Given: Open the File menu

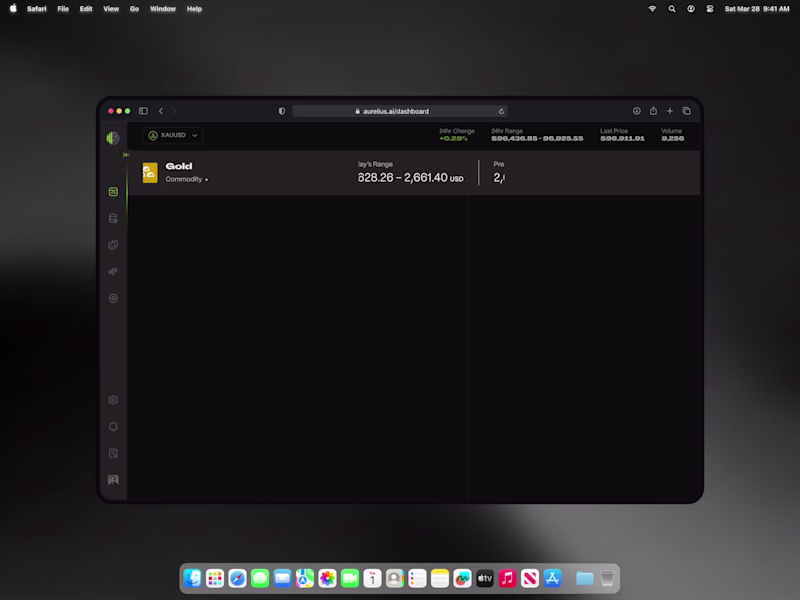Looking at the screenshot, I should coord(63,9).
